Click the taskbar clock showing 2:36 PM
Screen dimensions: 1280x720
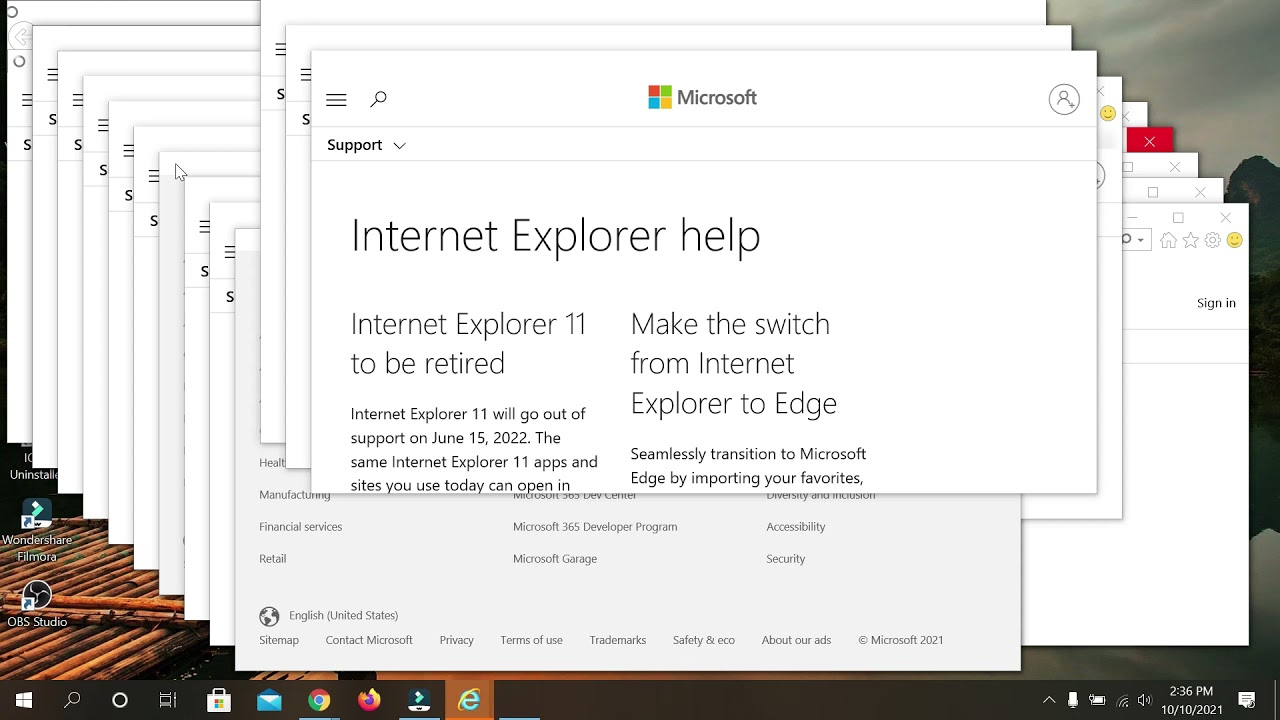tap(1191, 700)
